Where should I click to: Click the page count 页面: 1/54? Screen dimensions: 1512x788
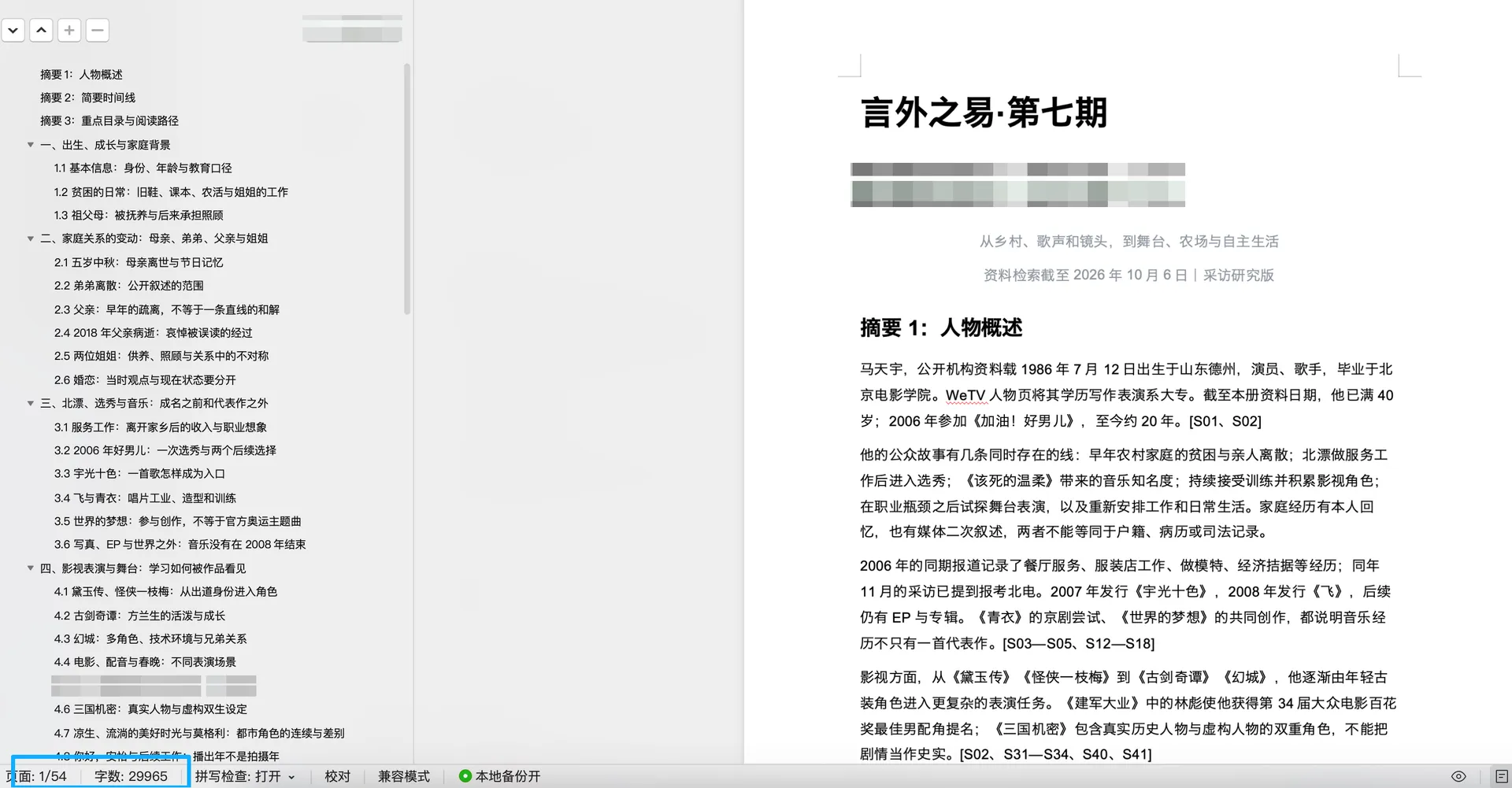click(36, 776)
